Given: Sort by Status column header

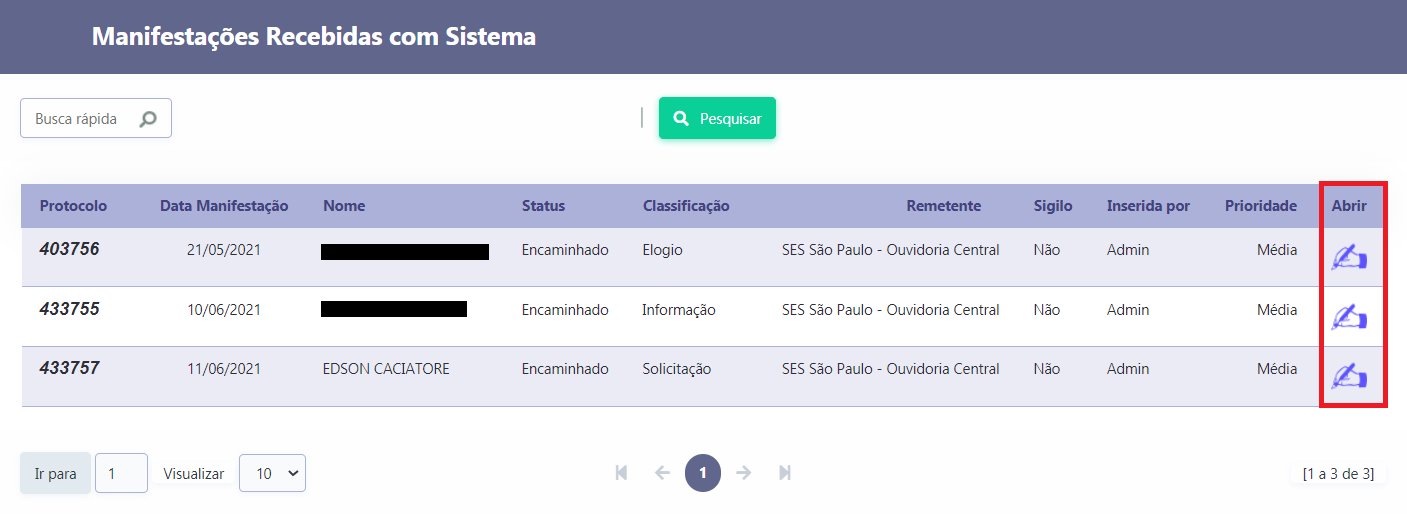Looking at the screenshot, I should pos(543,206).
